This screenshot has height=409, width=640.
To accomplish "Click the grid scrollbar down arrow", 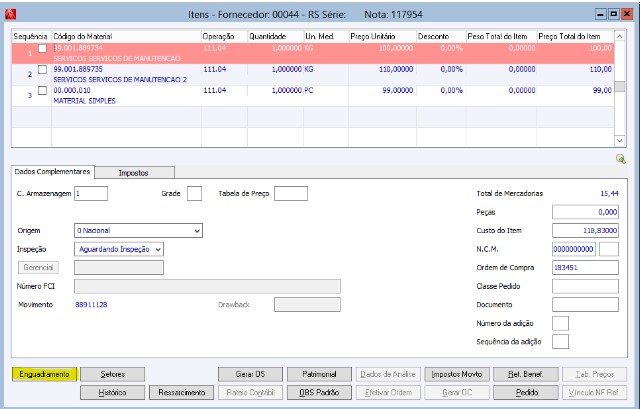I will (x=620, y=140).
